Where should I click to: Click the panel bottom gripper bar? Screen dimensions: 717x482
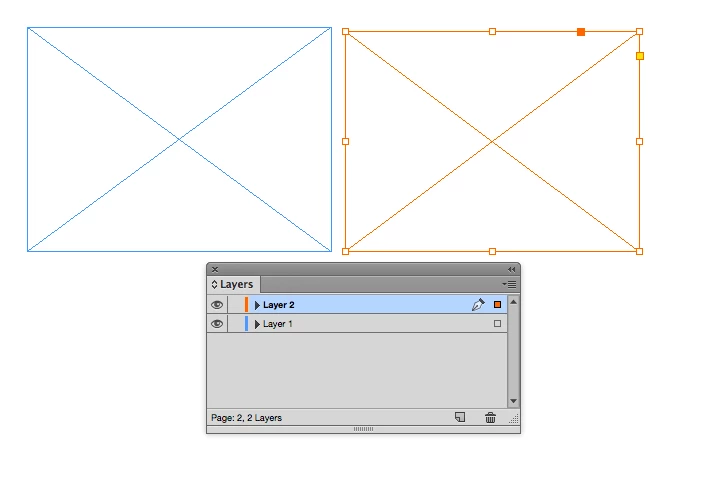(364, 429)
